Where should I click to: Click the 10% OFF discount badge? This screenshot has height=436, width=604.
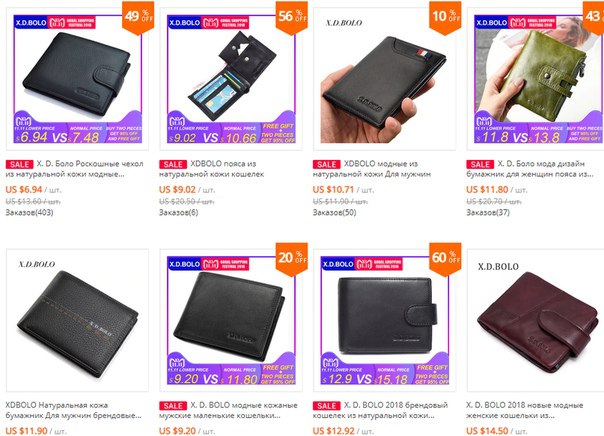pos(445,17)
